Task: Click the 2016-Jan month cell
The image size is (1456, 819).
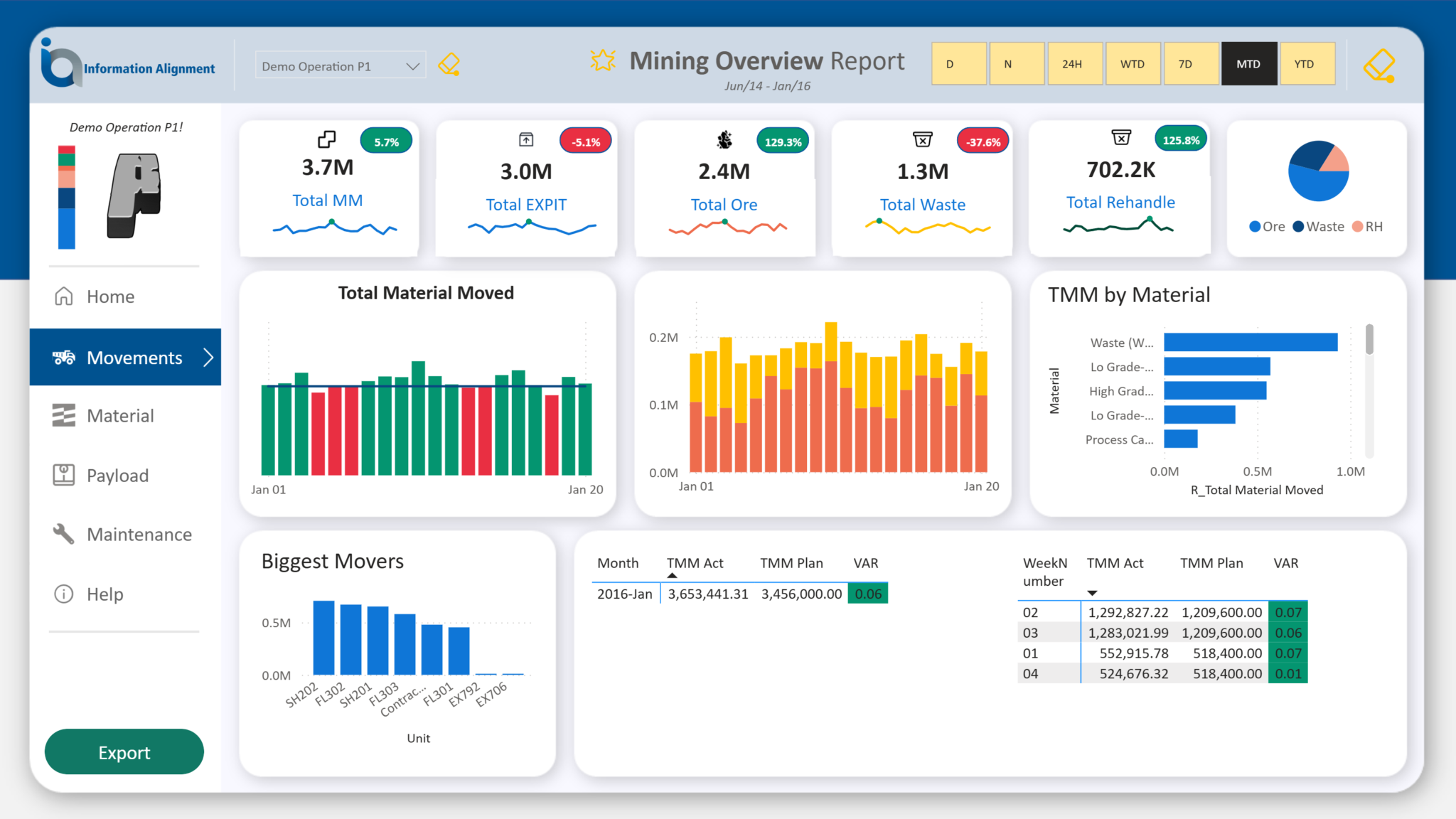Action: [625, 594]
